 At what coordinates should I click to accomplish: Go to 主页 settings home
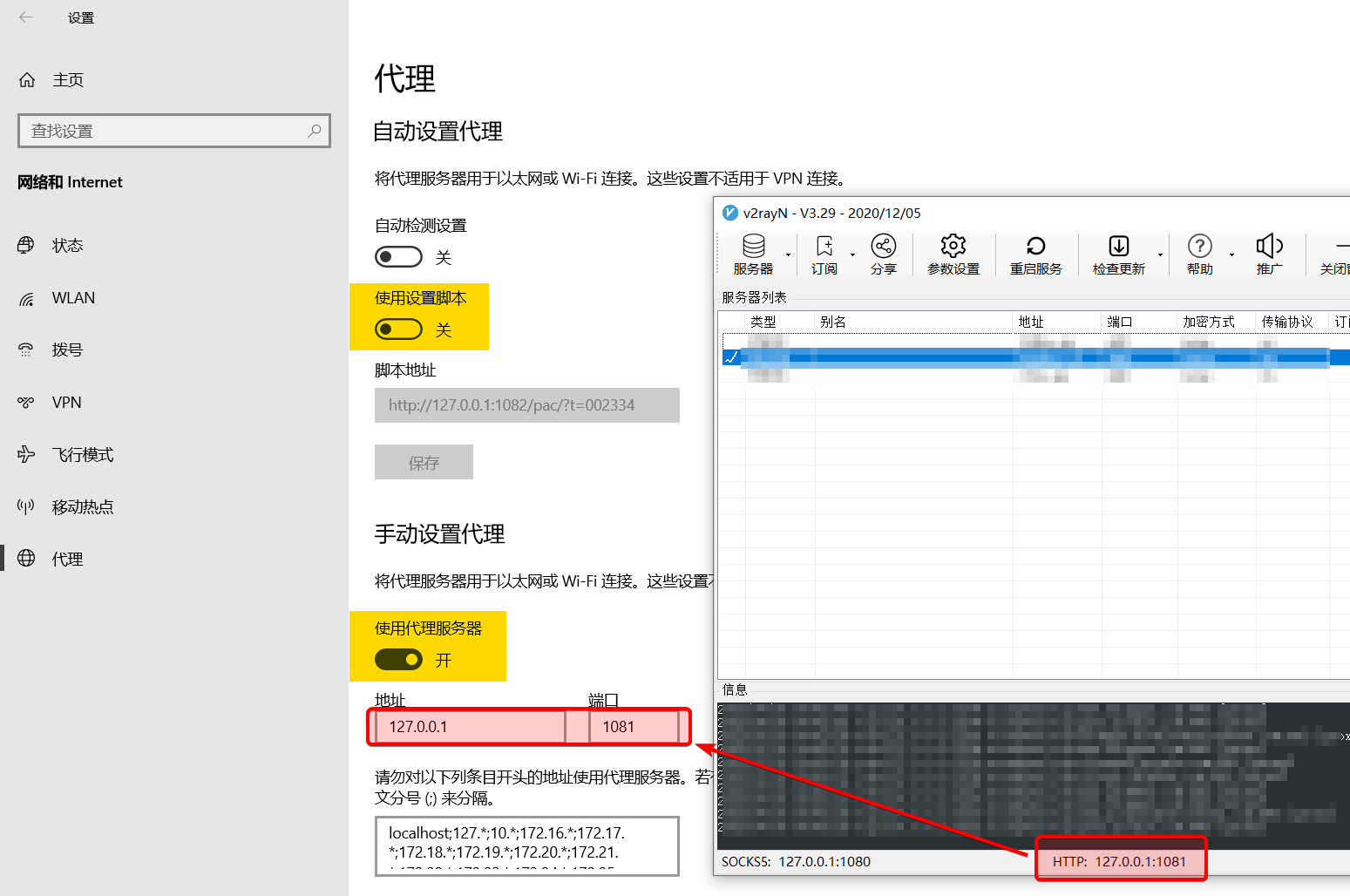coord(67,80)
